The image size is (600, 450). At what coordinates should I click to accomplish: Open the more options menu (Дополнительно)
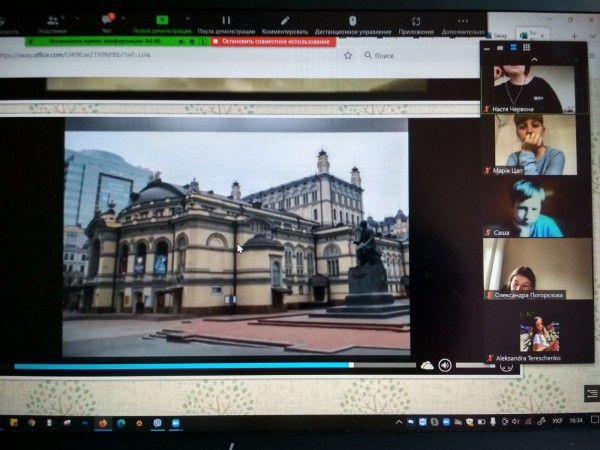point(463,25)
